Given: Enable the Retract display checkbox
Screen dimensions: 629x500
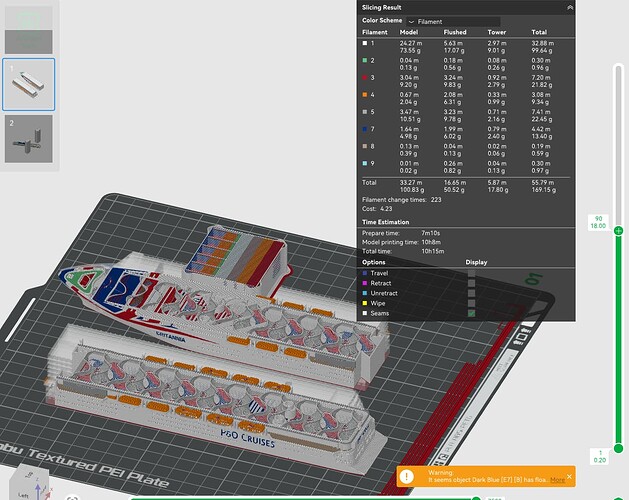Looking at the screenshot, I should [x=471, y=283].
